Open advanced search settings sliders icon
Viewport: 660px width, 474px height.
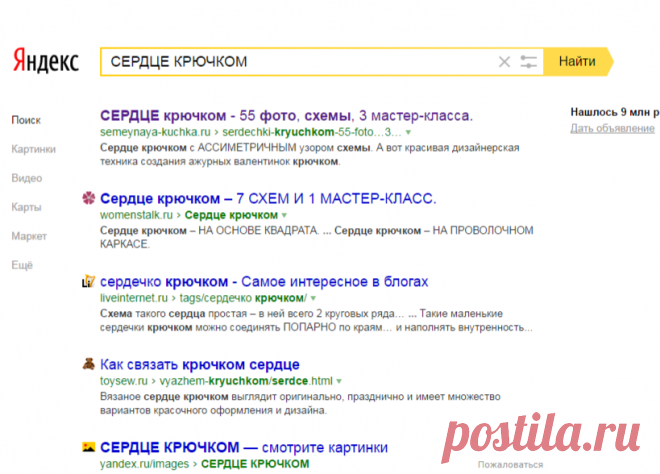point(528,62)
